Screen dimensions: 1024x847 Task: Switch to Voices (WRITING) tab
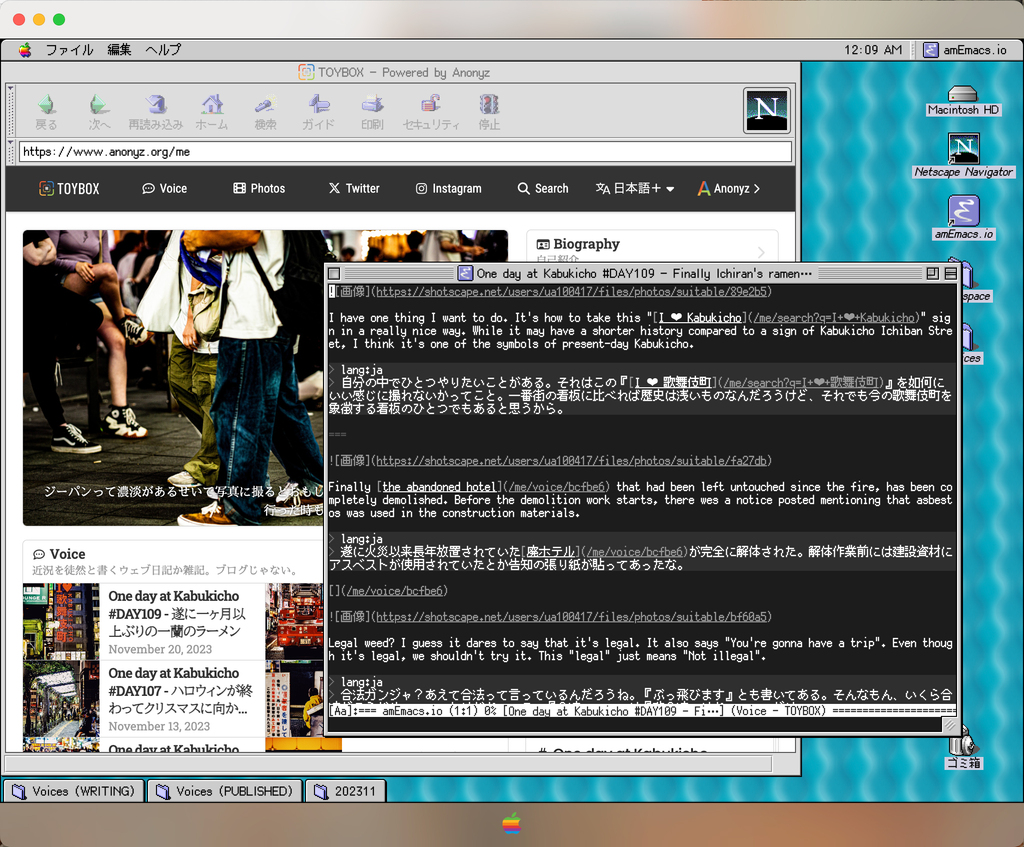(x=73, y=791)
